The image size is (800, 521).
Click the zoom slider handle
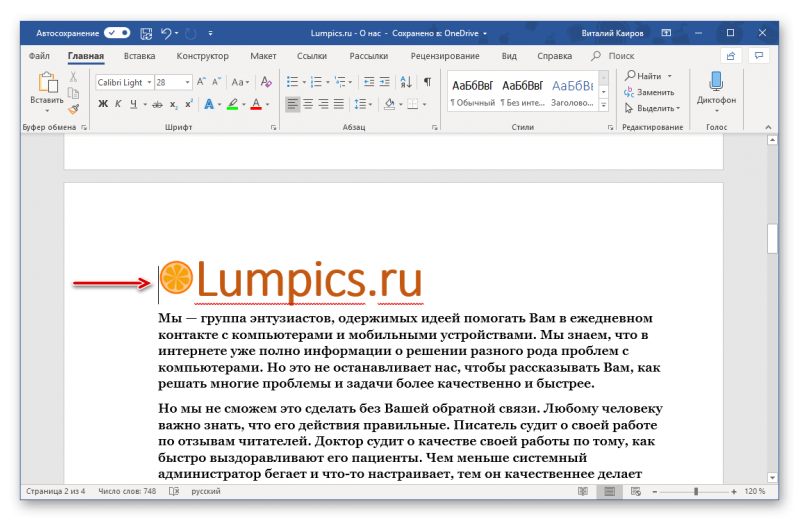pyautogui.click(x=695, y=491)
